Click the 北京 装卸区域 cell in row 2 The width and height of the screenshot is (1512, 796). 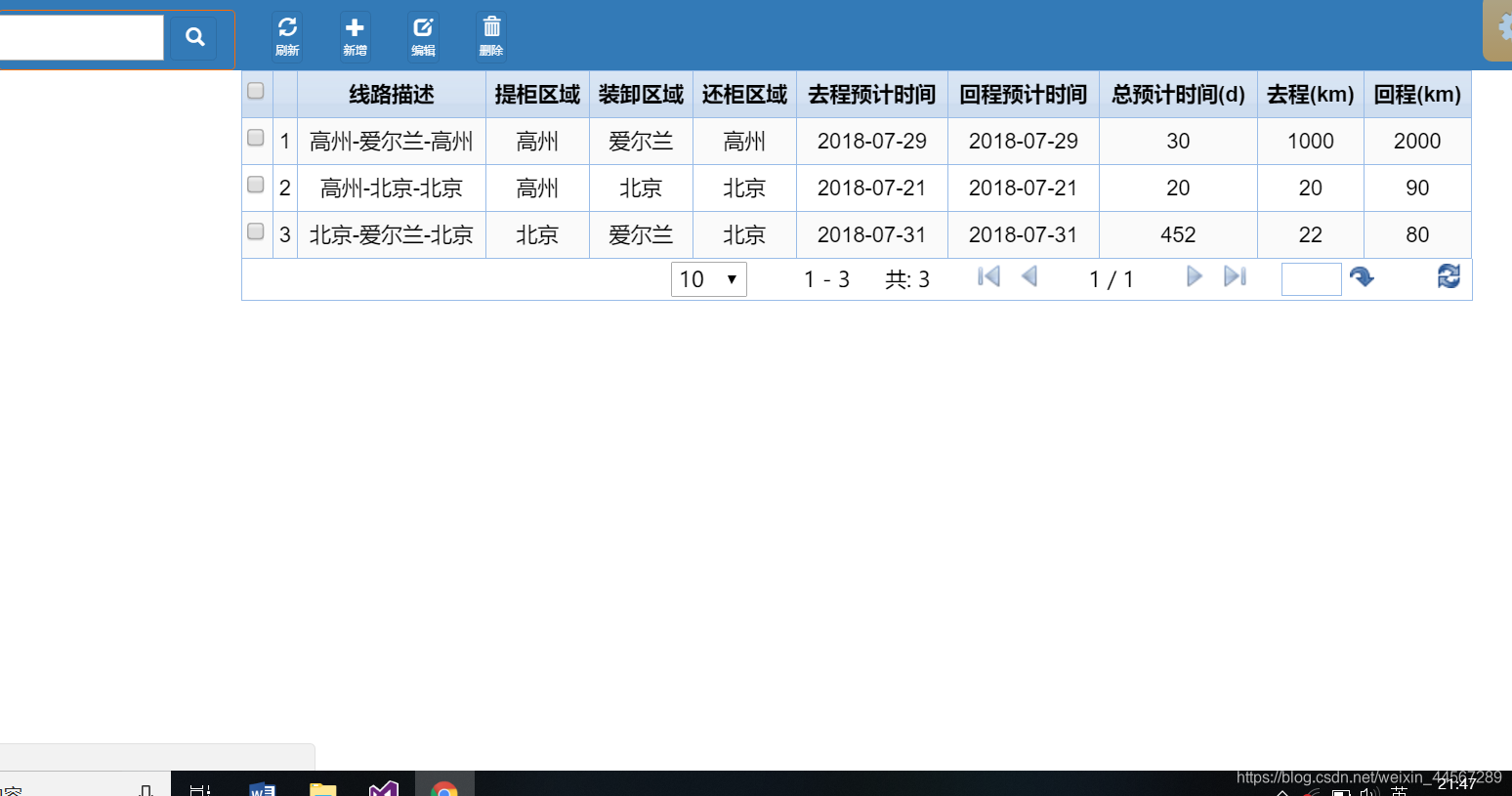pyautogui.click(x=641, y=189)
